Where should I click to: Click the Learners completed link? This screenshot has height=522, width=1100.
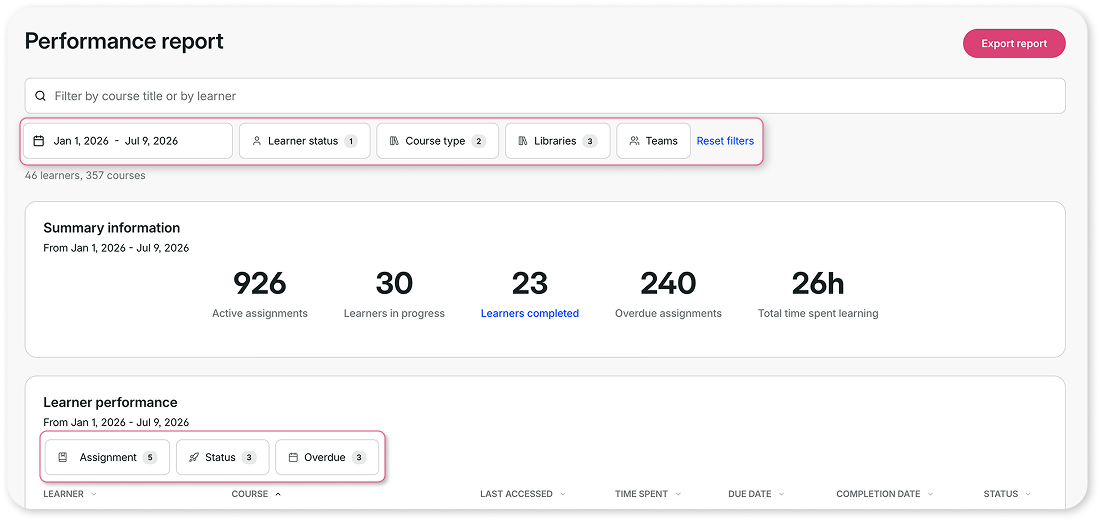[530, 314]
